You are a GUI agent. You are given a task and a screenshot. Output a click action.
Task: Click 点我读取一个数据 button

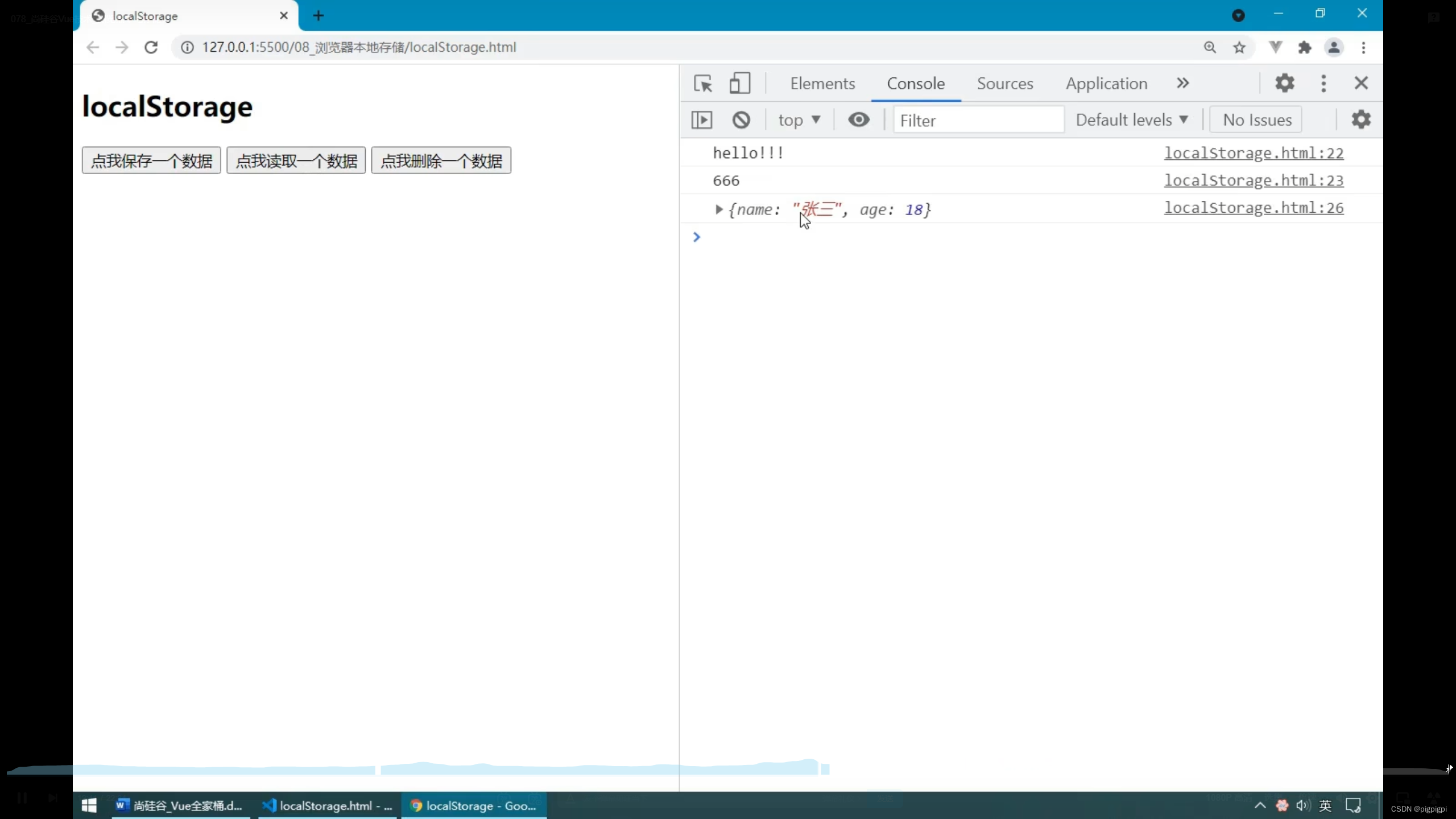[x=296, y=161]
